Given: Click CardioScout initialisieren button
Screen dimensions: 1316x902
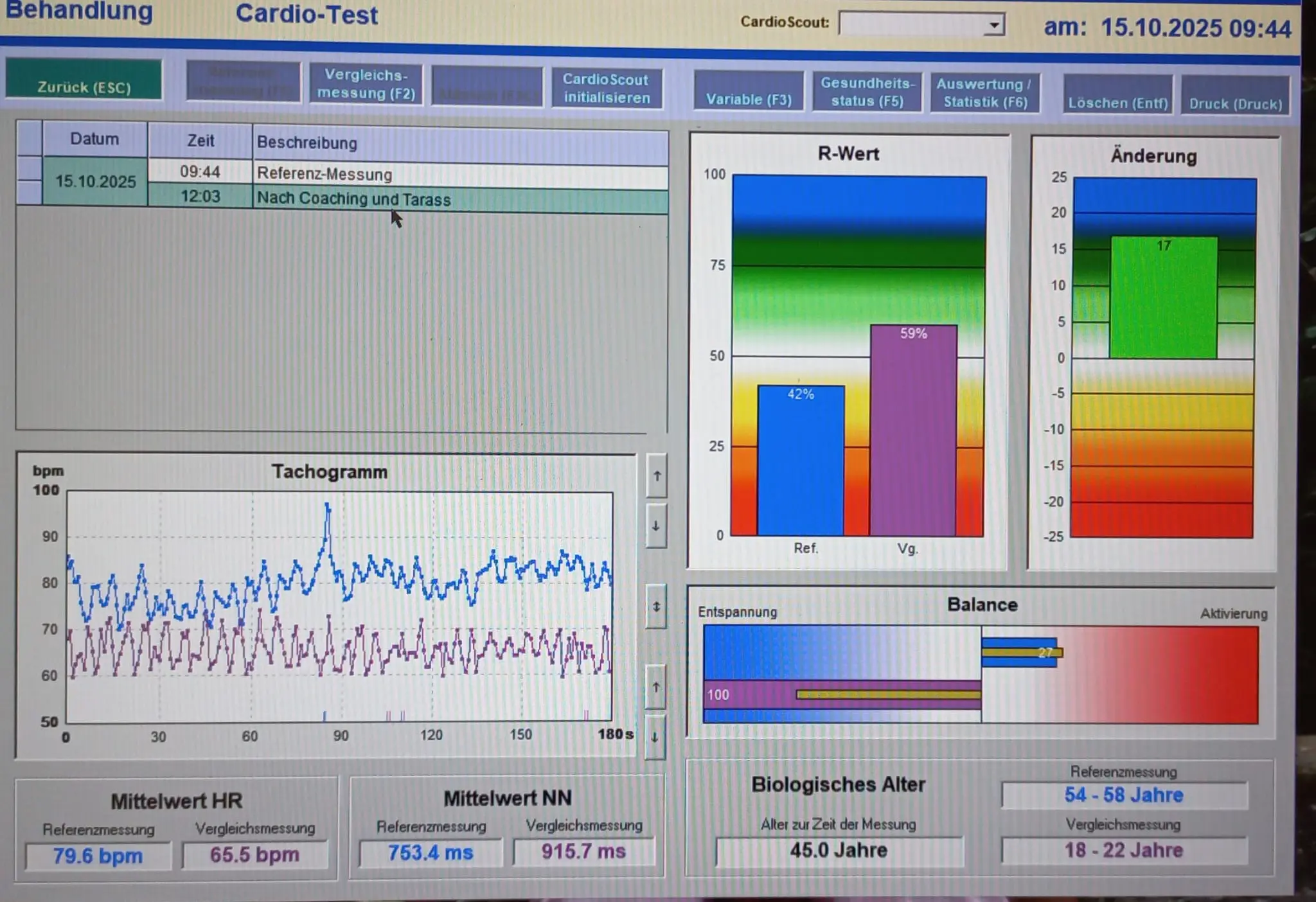Looking at the screenshot, I should pyautogui.click(x=607, y=89).
